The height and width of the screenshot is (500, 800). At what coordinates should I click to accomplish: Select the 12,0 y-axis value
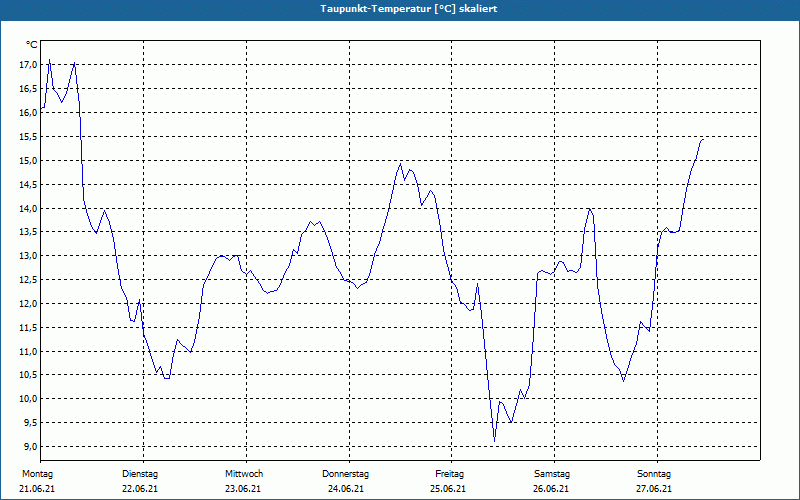[x=29, y=304]
